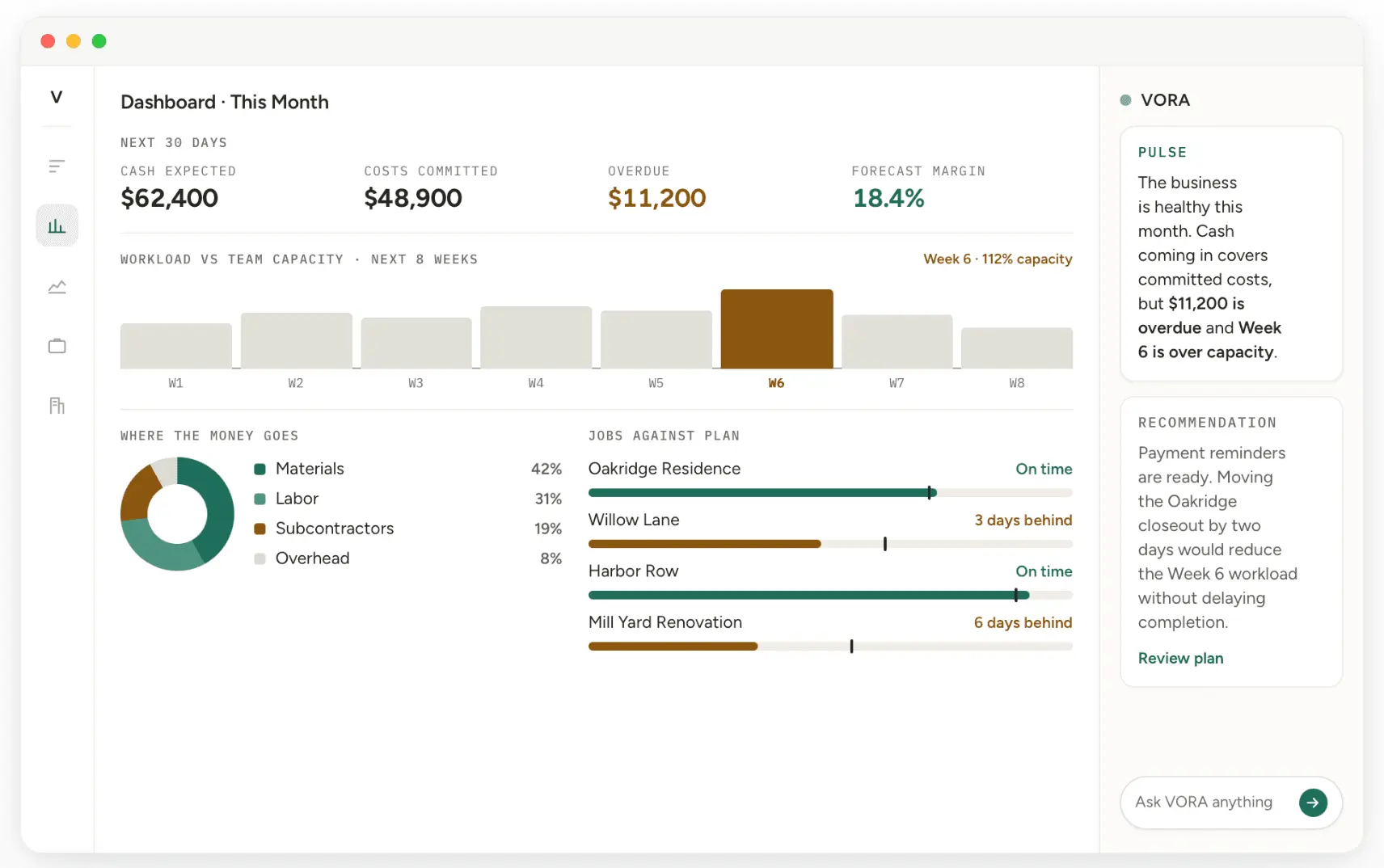Click the Overhead gray legend swatch
Screen dimensions: 1384x868
pyautogui.click(x=260, y=559)
